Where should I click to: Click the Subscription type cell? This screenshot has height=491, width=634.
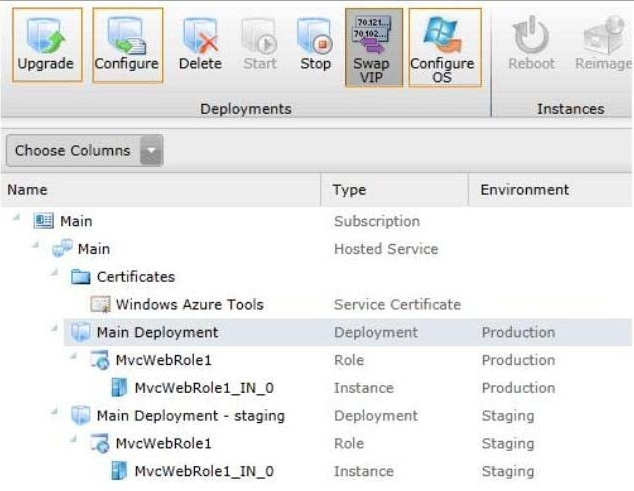tap(377, 221)
